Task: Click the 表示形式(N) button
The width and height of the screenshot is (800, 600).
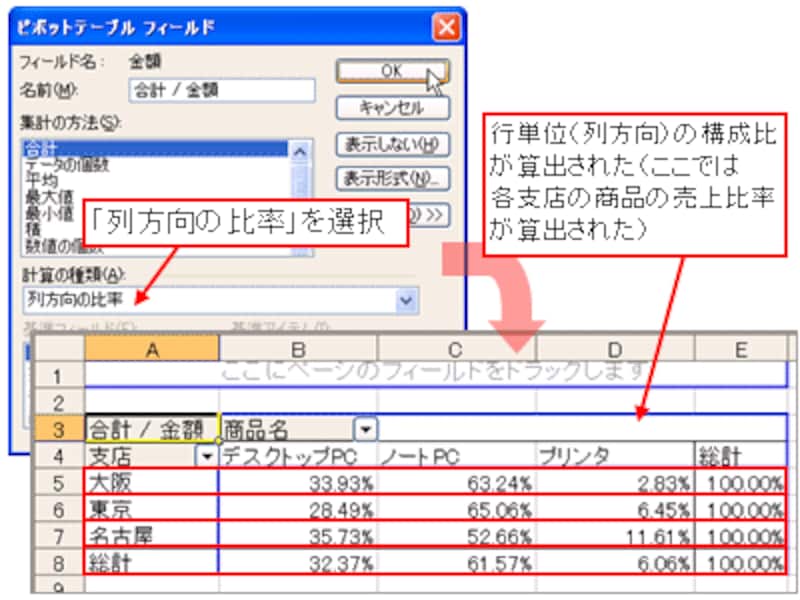Action: (x=392, y=179)
